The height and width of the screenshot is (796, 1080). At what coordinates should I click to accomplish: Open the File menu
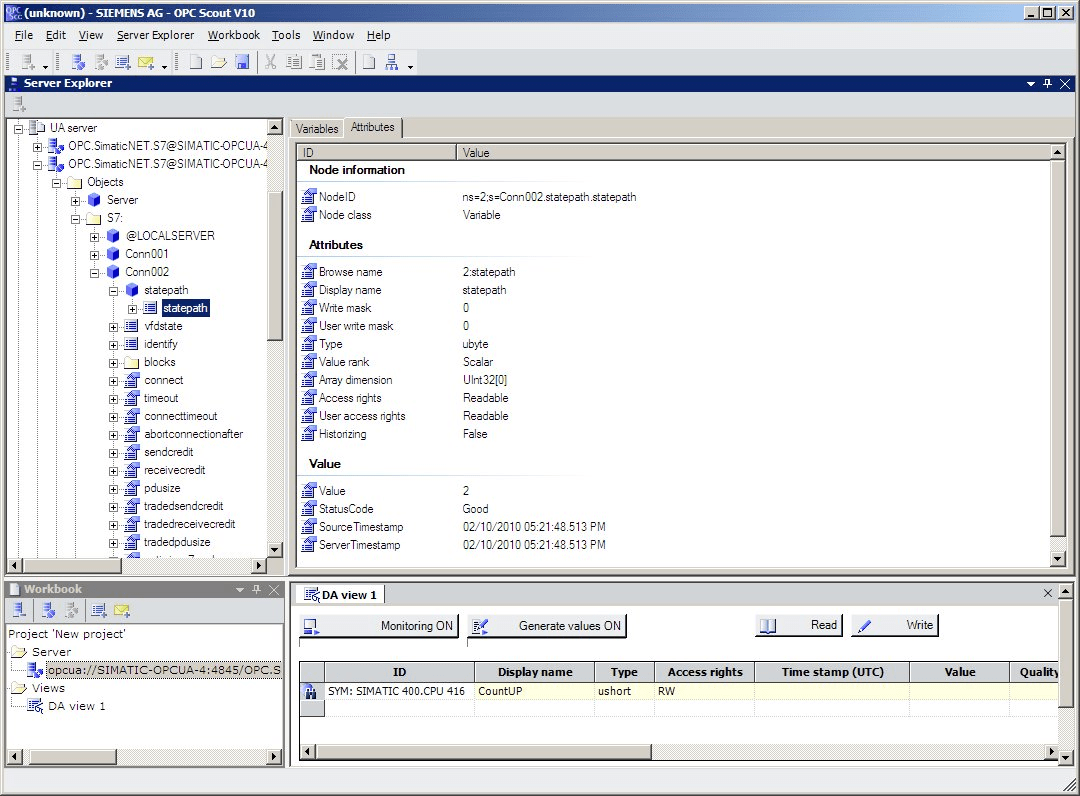click(23, 35)
